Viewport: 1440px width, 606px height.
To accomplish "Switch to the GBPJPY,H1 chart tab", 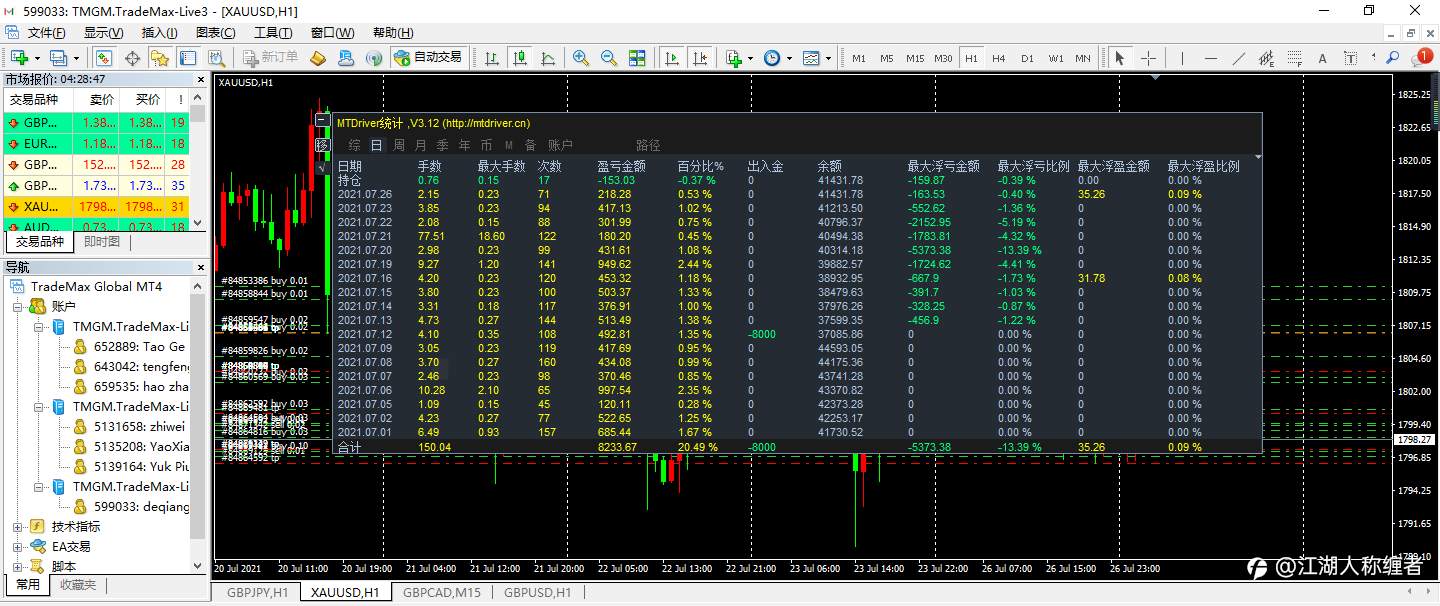I will pos(257,592).
